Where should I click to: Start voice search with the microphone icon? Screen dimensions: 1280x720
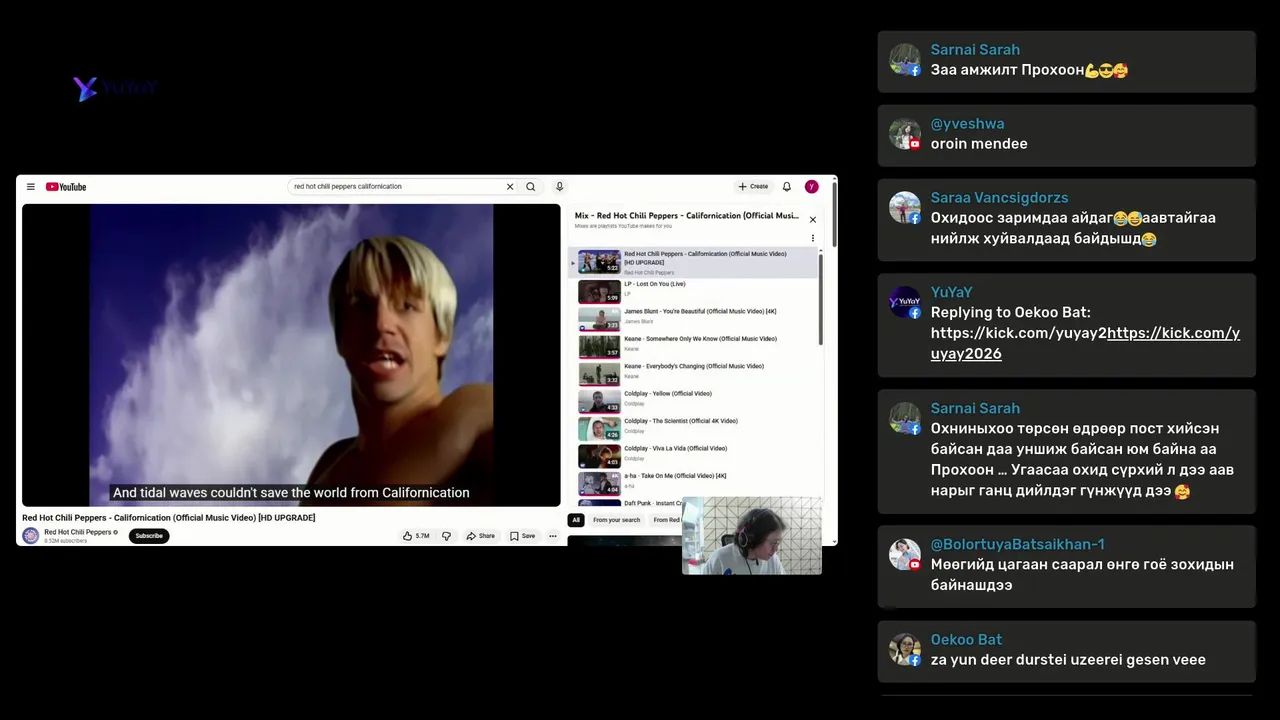pyautogui.click(x=559, y=187)
